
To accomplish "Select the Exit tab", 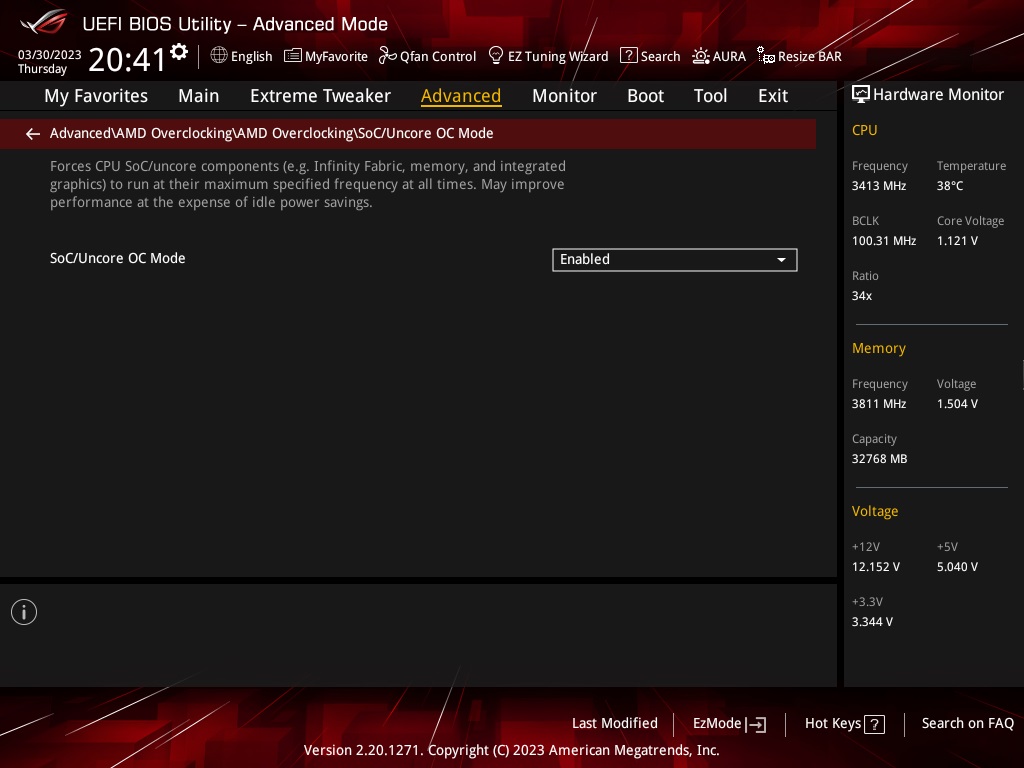I will [773, 96].
